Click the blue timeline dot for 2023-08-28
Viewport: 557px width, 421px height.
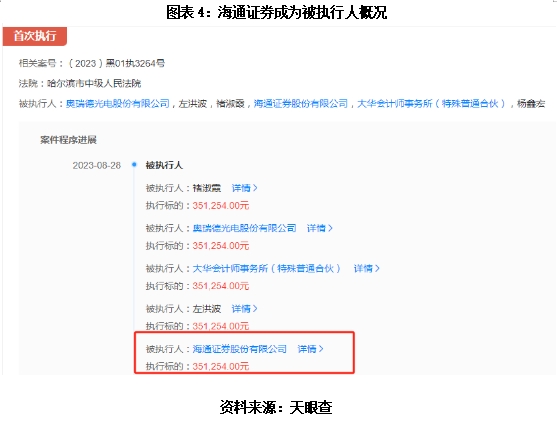pyautogui.click(x=134, y=164)
